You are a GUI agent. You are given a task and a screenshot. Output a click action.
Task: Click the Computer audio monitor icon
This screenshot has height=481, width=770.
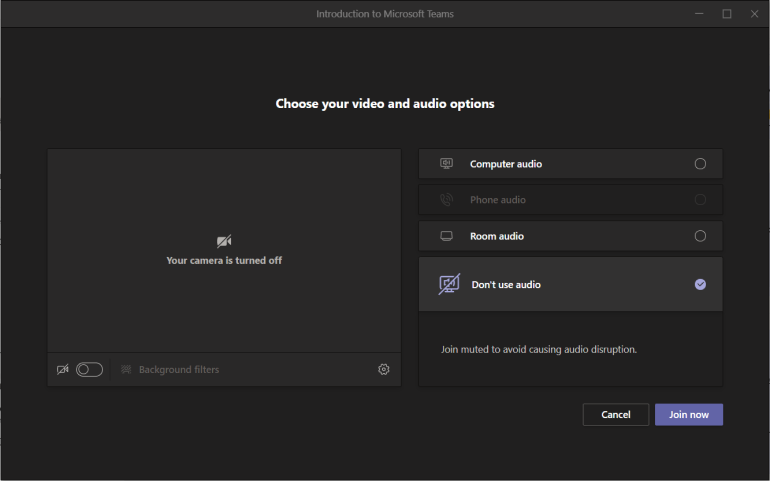[x=446, y=164]
